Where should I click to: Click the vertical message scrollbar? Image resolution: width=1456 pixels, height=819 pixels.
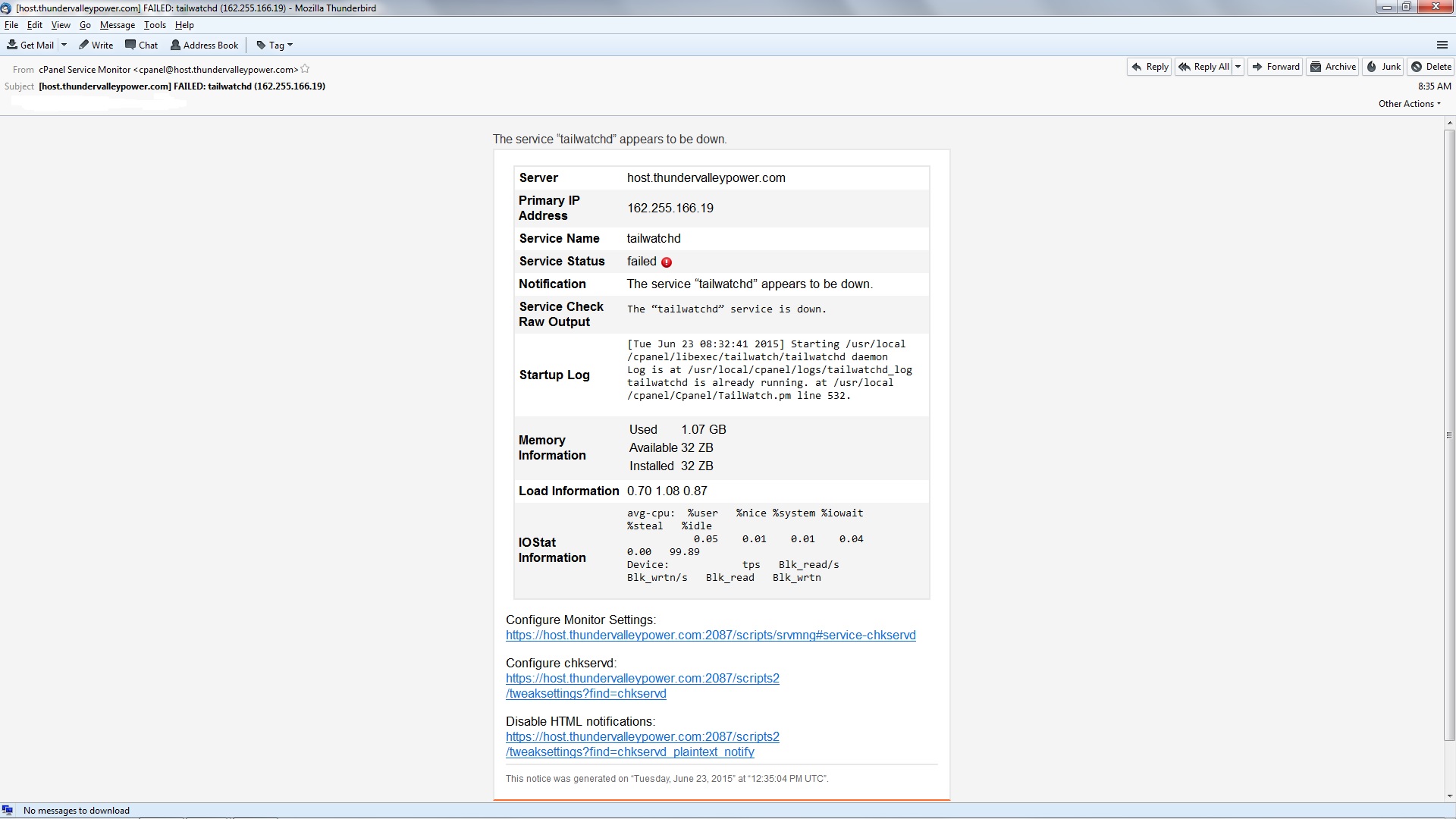click(x=1449, y=435)
